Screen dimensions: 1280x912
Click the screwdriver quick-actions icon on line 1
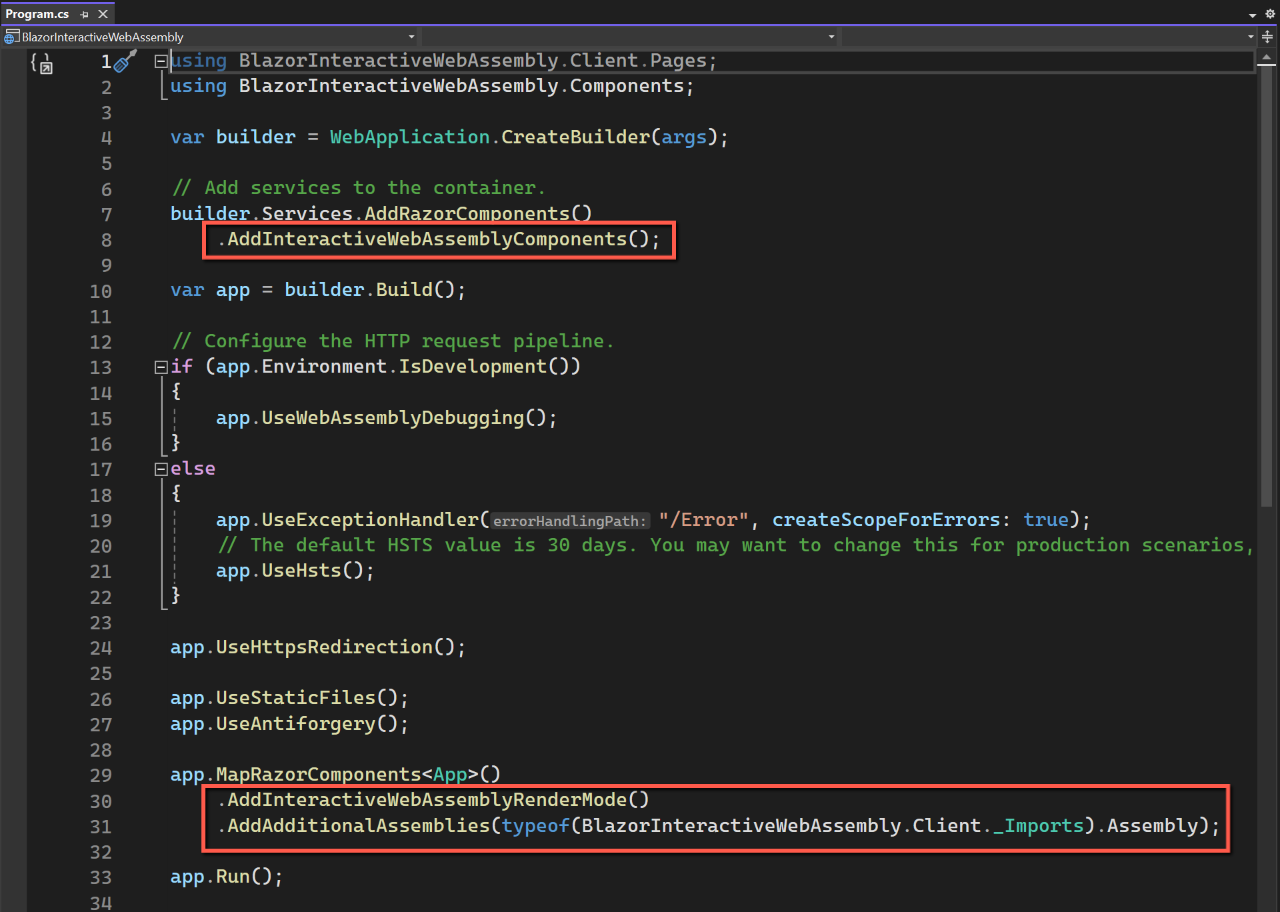click(123, 59)
